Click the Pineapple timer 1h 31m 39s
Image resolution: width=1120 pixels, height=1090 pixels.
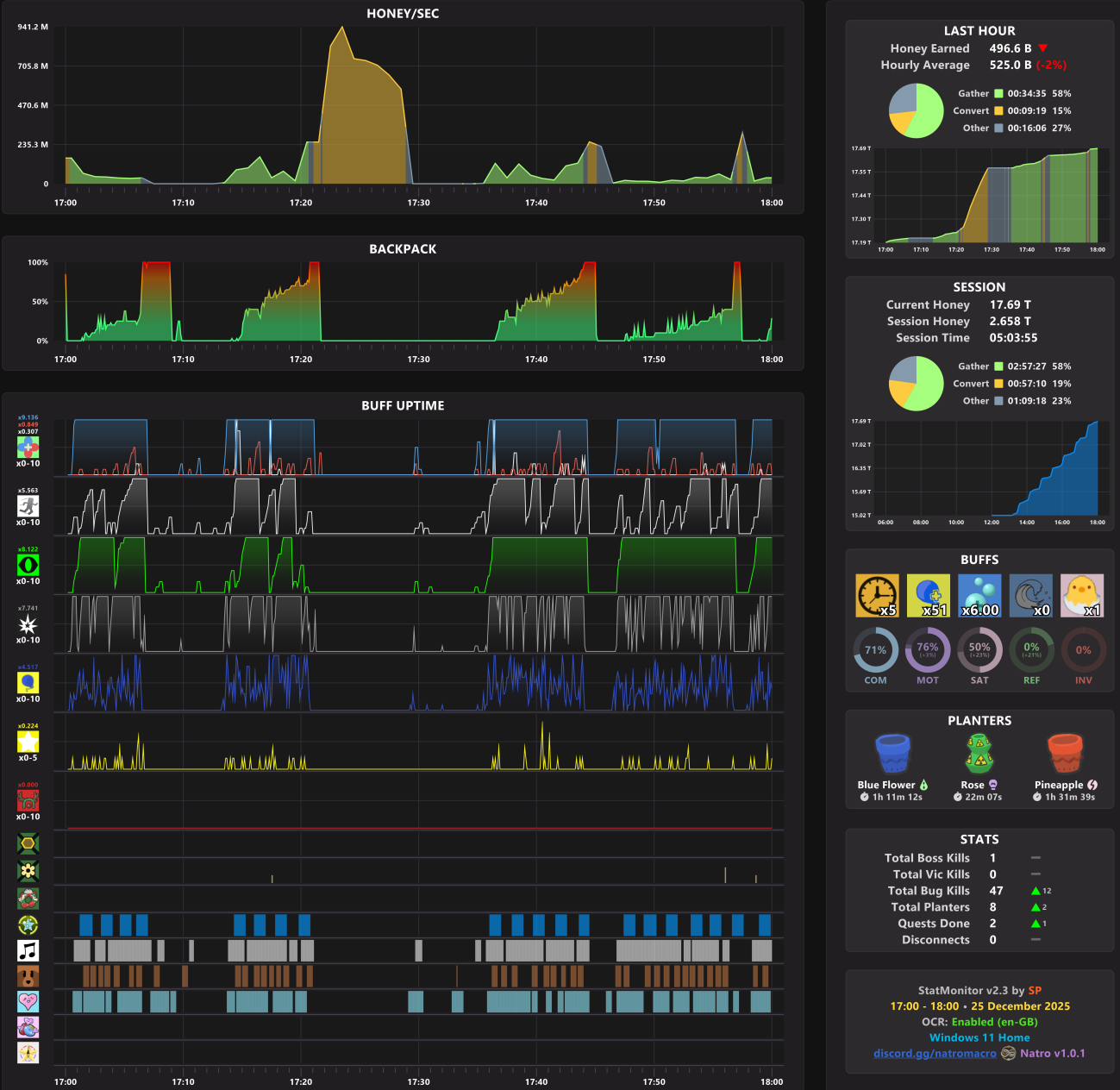point(1070,798)
